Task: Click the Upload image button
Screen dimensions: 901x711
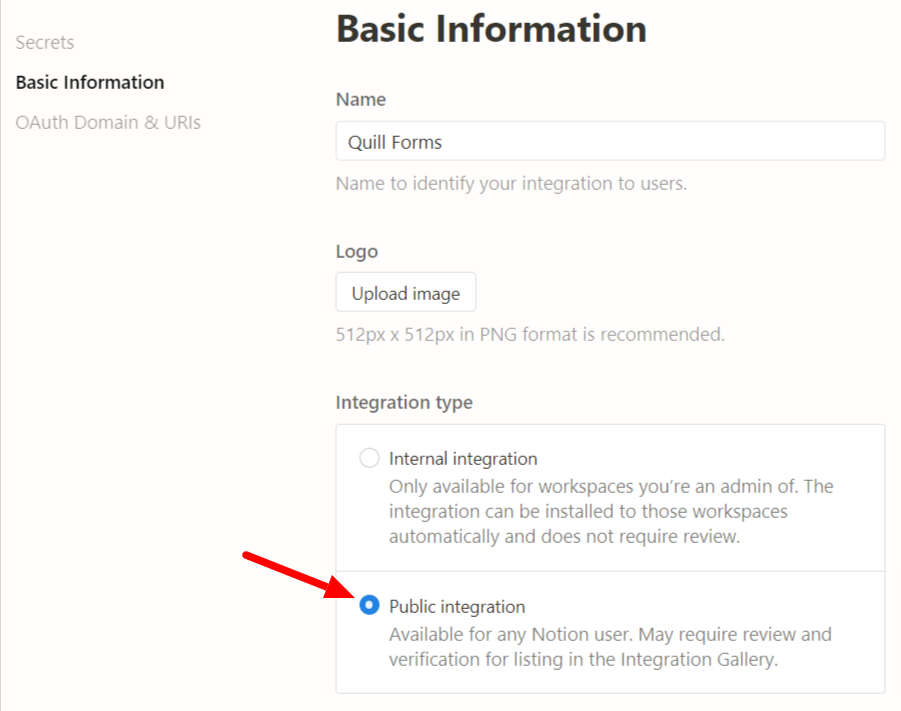Action: [406, 293]
